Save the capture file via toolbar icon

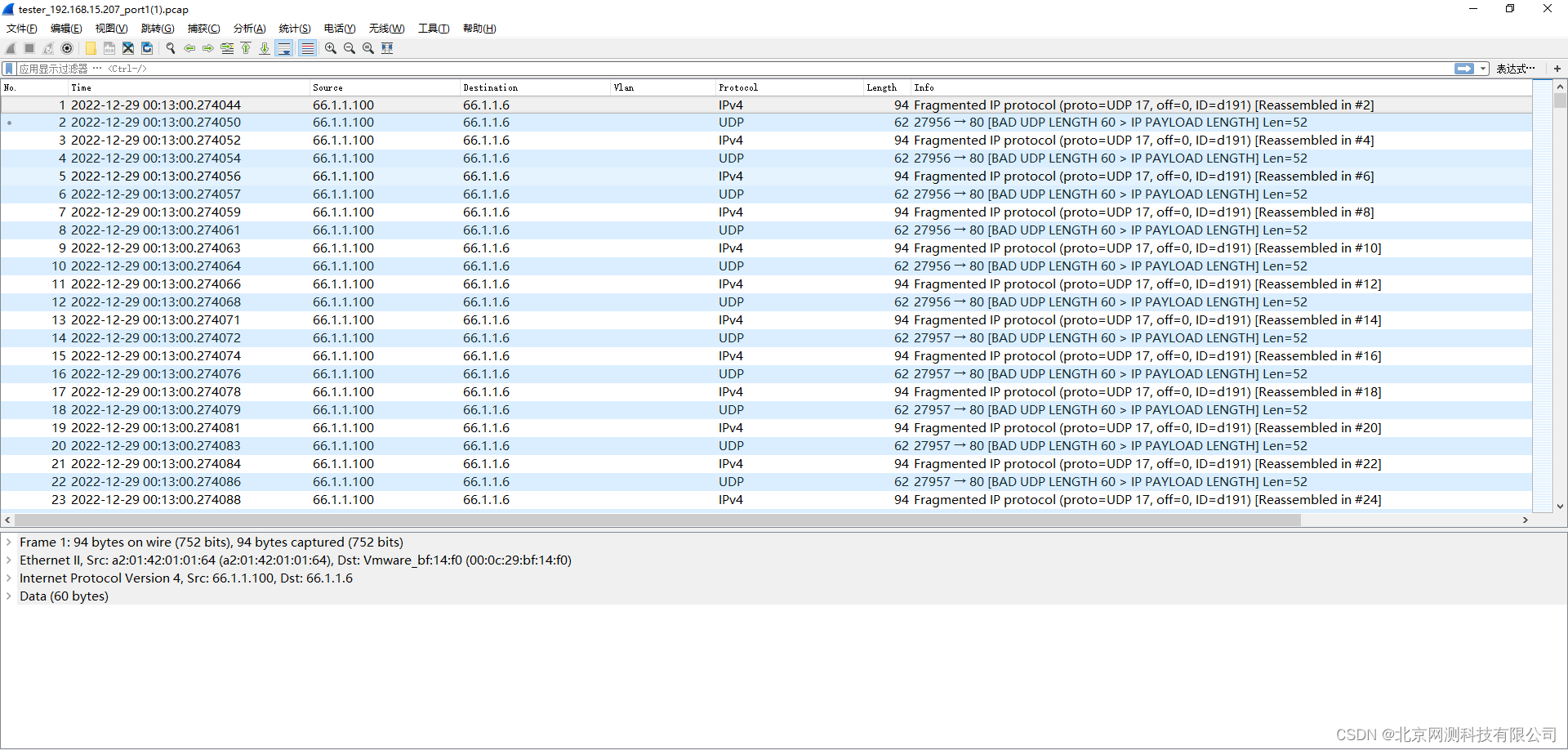109,48
